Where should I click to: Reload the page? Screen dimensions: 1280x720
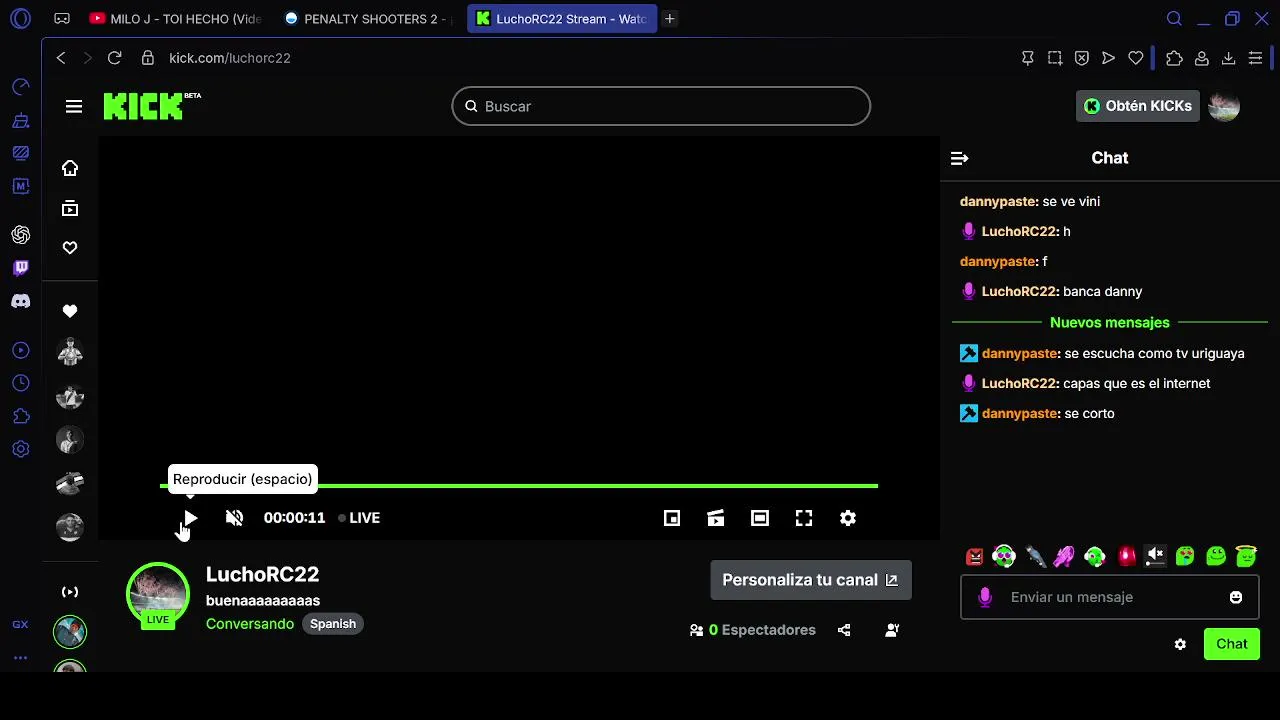[114, 58]
